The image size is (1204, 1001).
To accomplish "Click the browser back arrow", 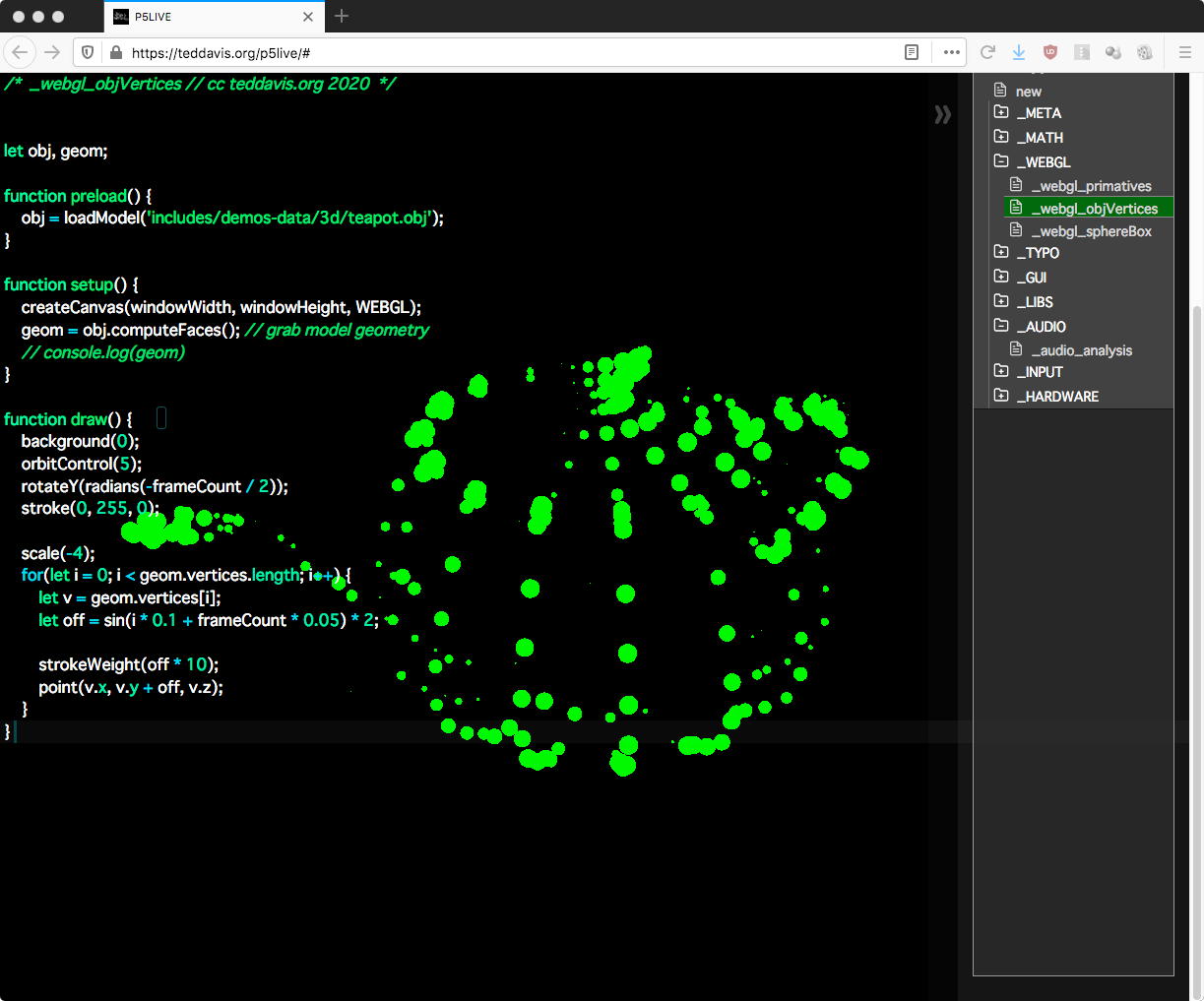I will 21,52.
